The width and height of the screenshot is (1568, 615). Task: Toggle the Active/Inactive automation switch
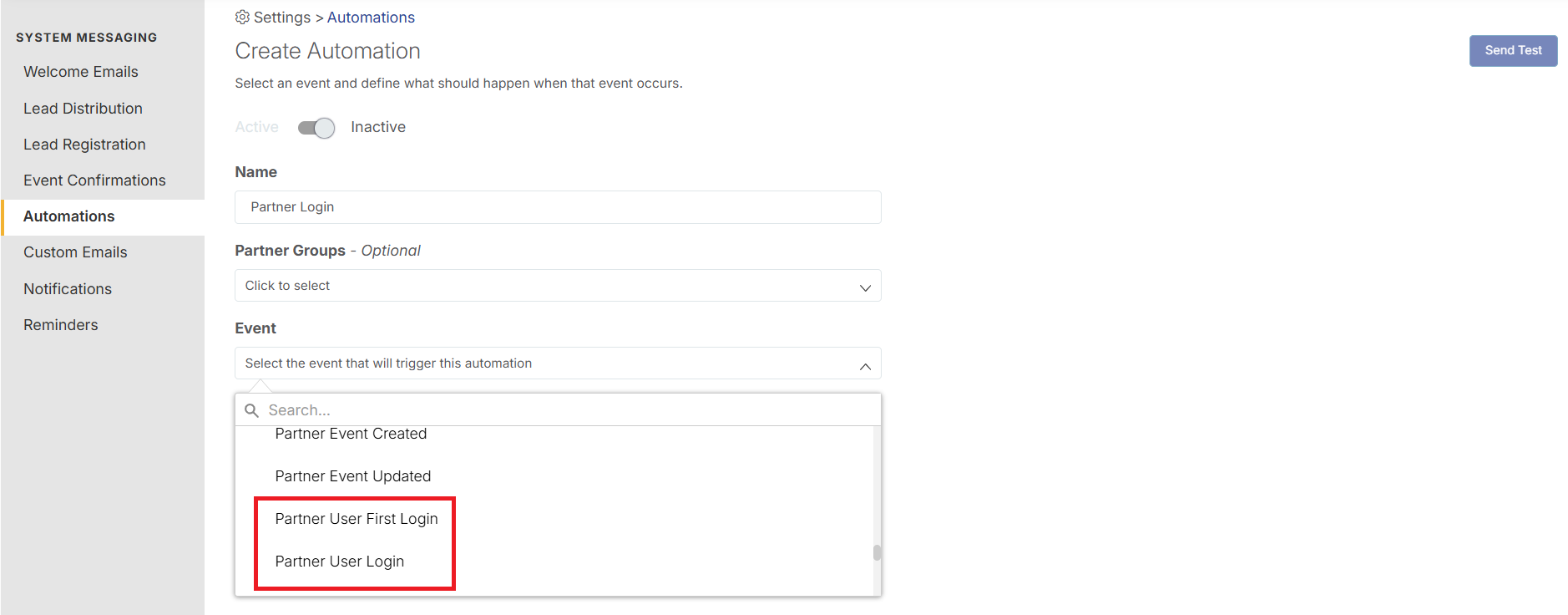[x=316, y=128]
